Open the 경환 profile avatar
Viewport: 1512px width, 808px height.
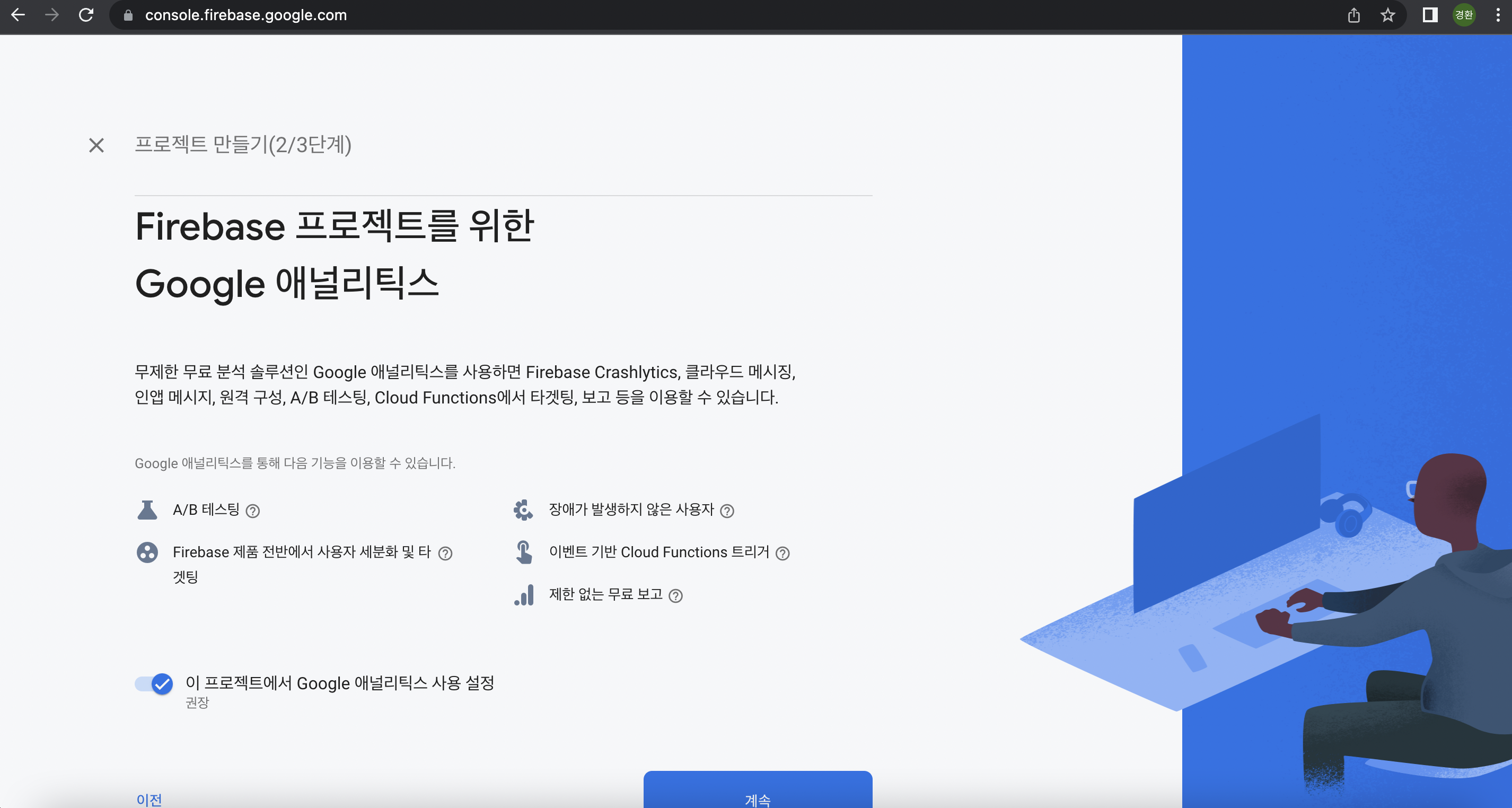pos(1464,15)
